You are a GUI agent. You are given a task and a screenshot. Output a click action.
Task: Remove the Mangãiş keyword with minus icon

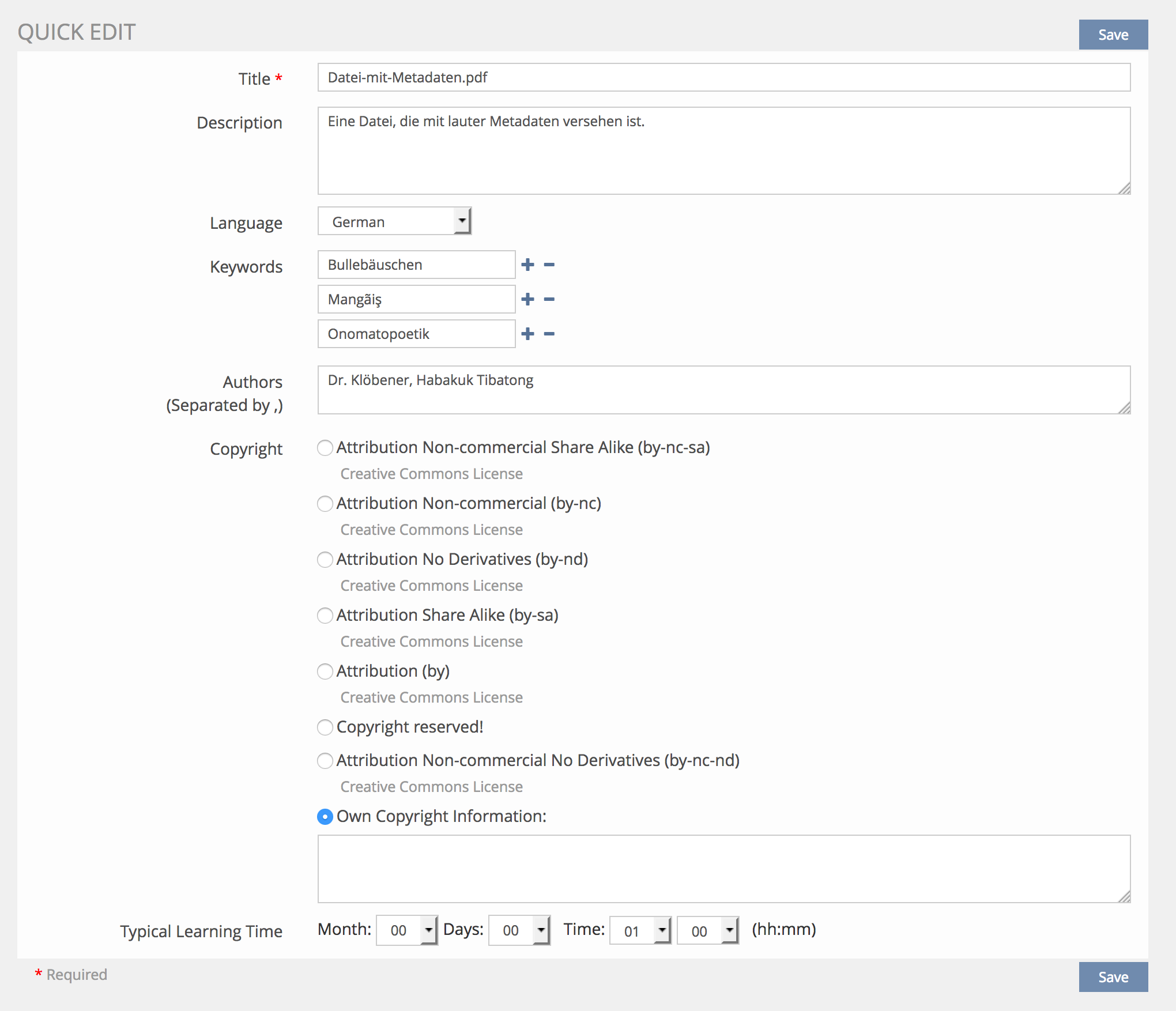click(x=549, y=299)
